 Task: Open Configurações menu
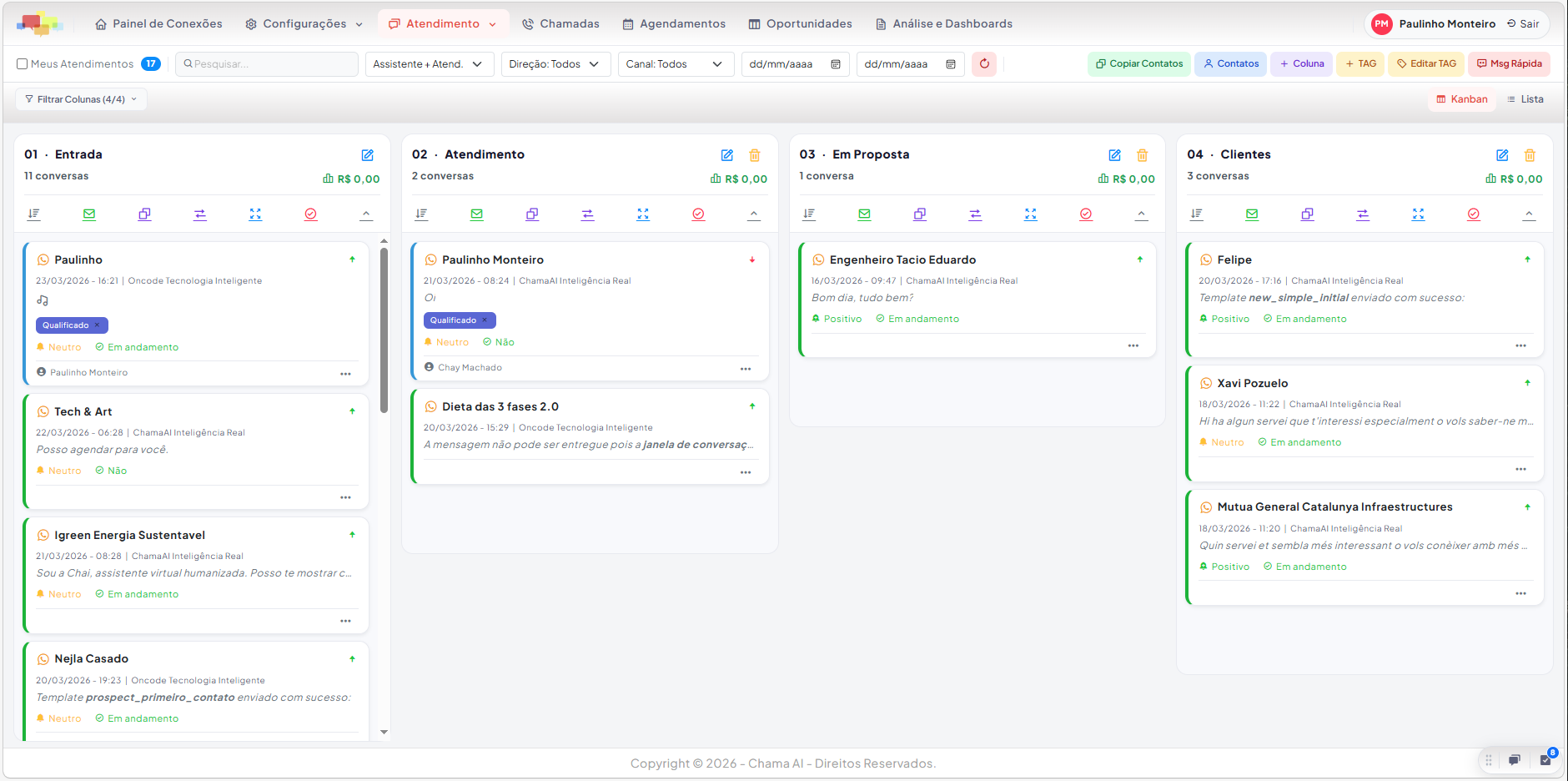click(x=304, y=24)
